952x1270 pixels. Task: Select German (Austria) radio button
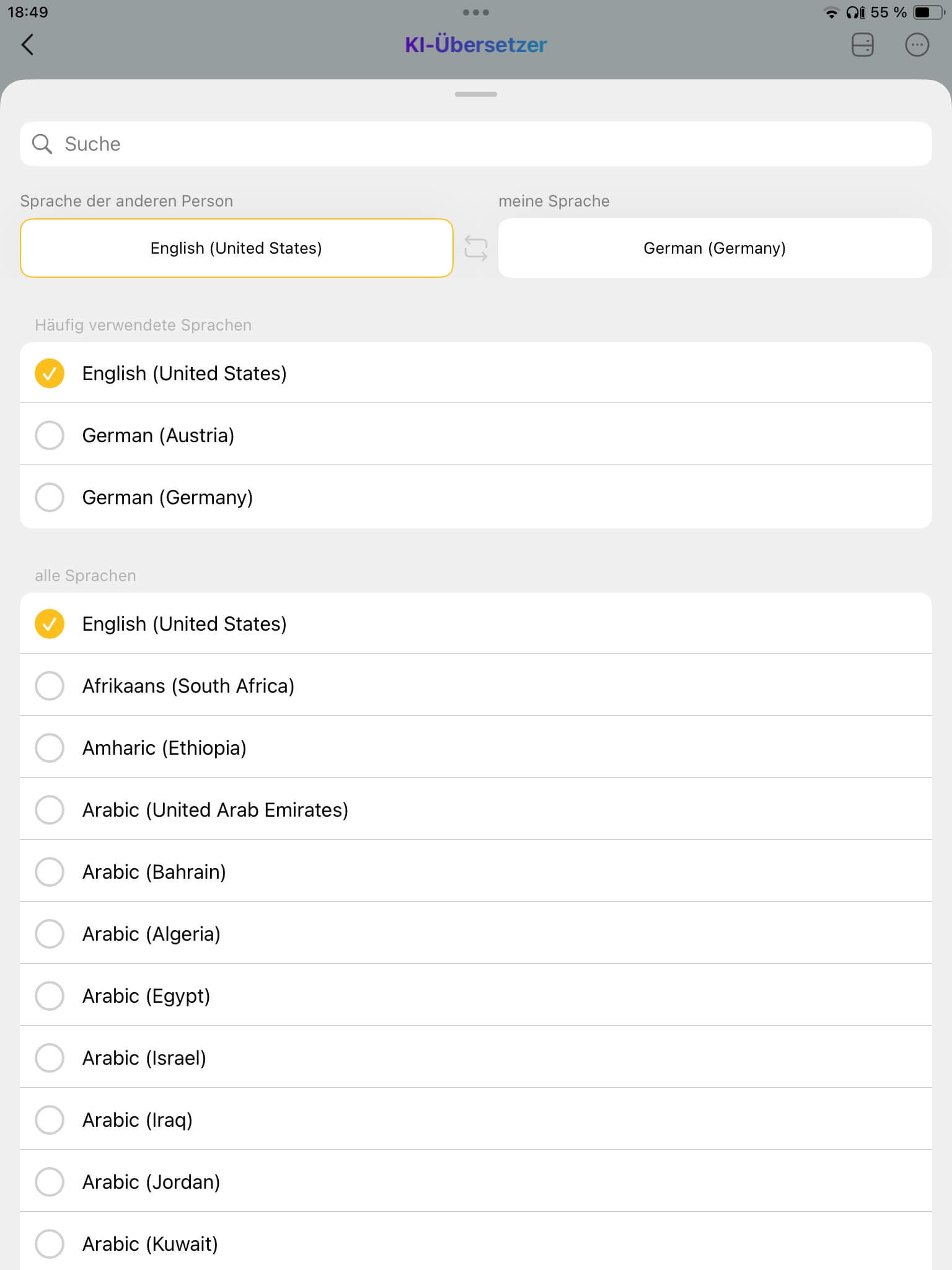[50, 435]
